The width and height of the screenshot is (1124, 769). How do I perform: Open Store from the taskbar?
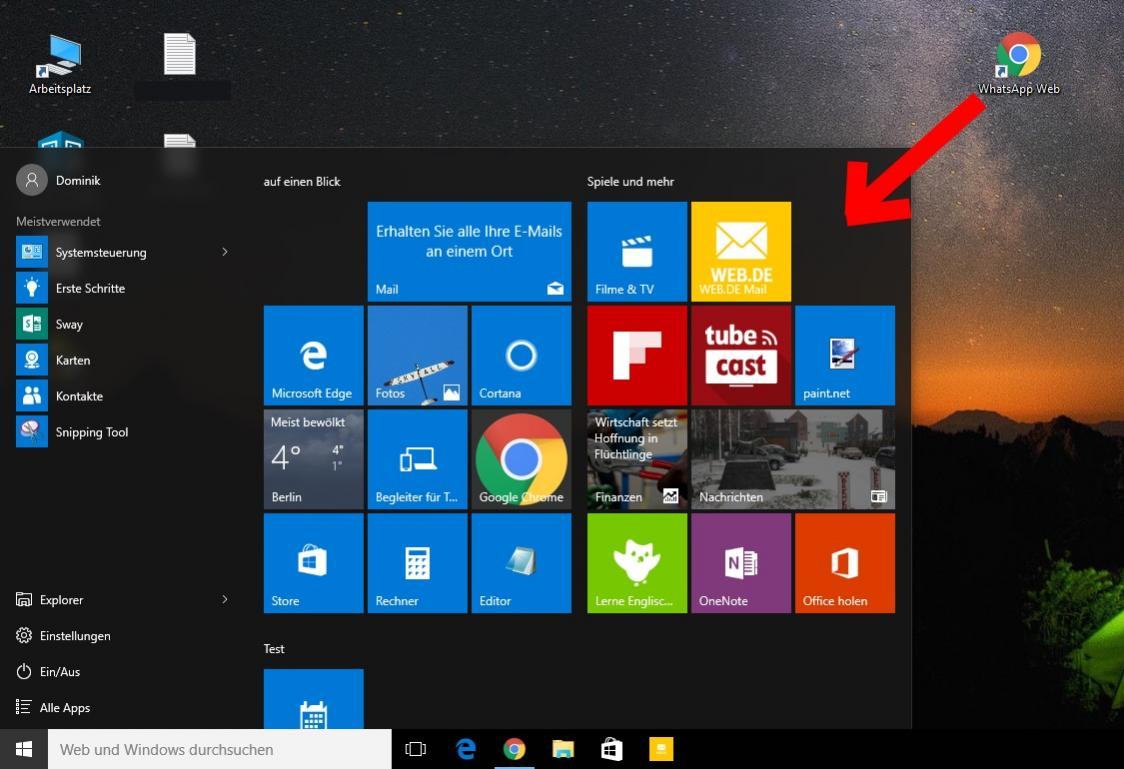coord(611,750)
